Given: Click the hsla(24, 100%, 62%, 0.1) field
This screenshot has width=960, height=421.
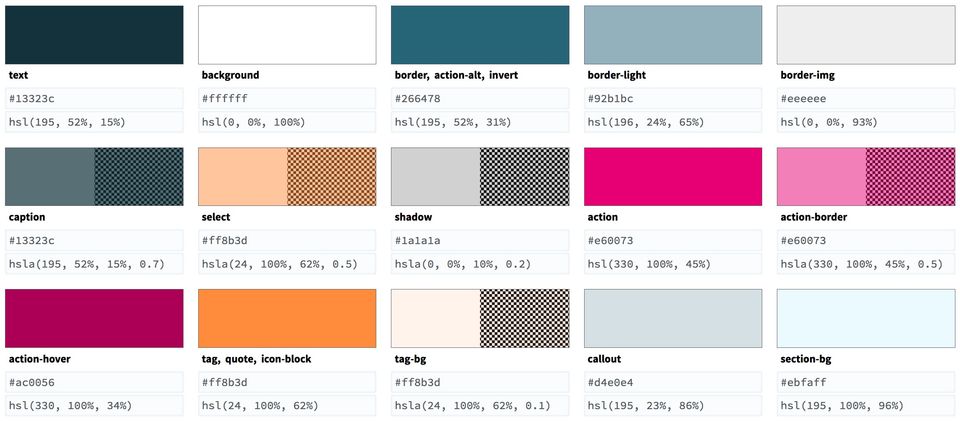Looking at the screenshot, I should [480, 405].
